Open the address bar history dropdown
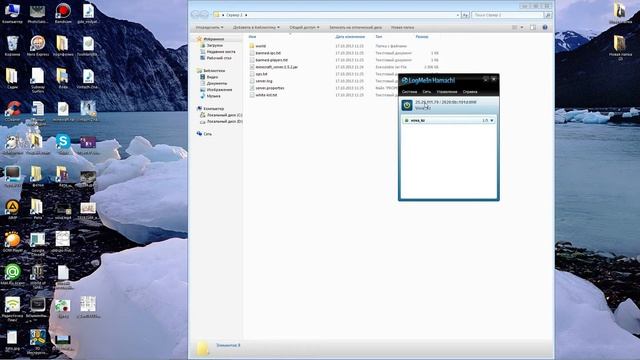640x360 pixels. pyautogui.click(x=458, y=15)
